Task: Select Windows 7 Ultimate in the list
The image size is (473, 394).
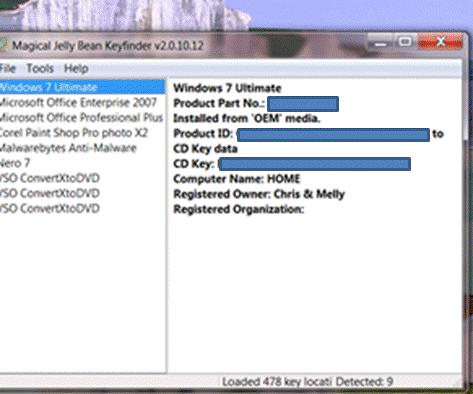Action: click(82, 87)
